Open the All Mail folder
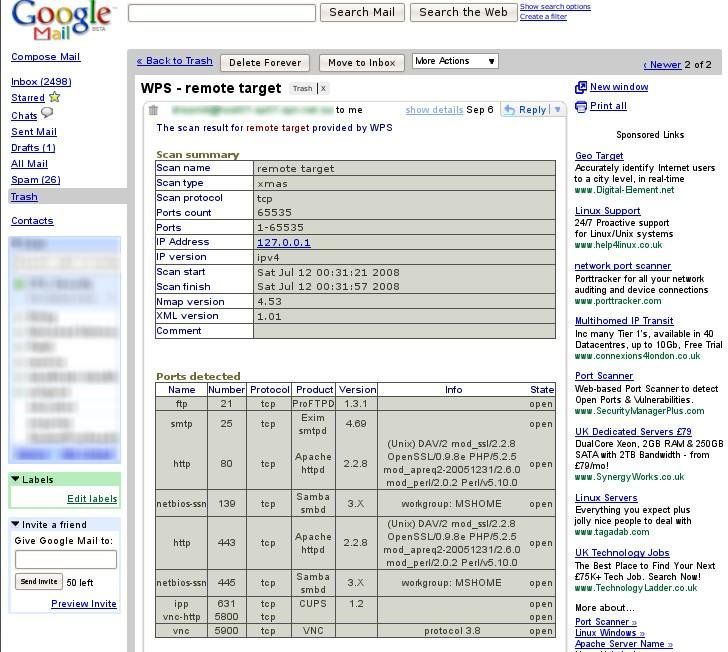The image size is (728, 652). click(29, 164)
